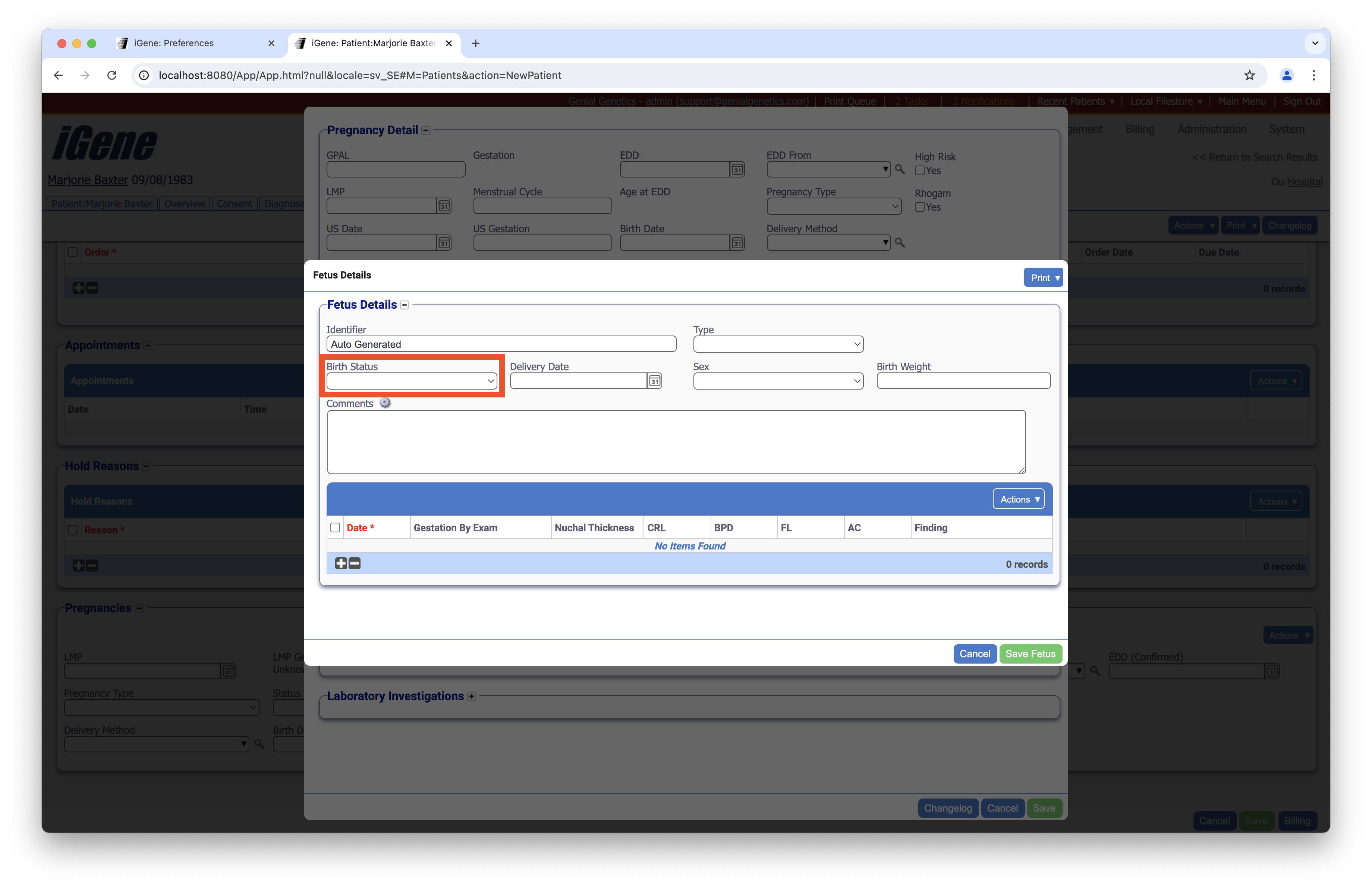Viewport: 1372px width, 888px height.
Task: Click the search magnifier next to EDD From
Action: point(899,169)
